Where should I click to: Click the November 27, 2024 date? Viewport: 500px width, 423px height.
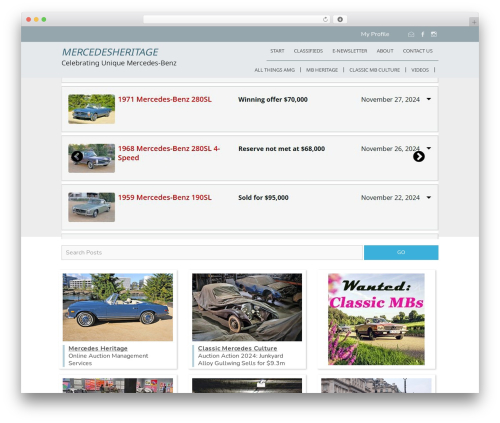pyautogui.click(x=390, y=99)
